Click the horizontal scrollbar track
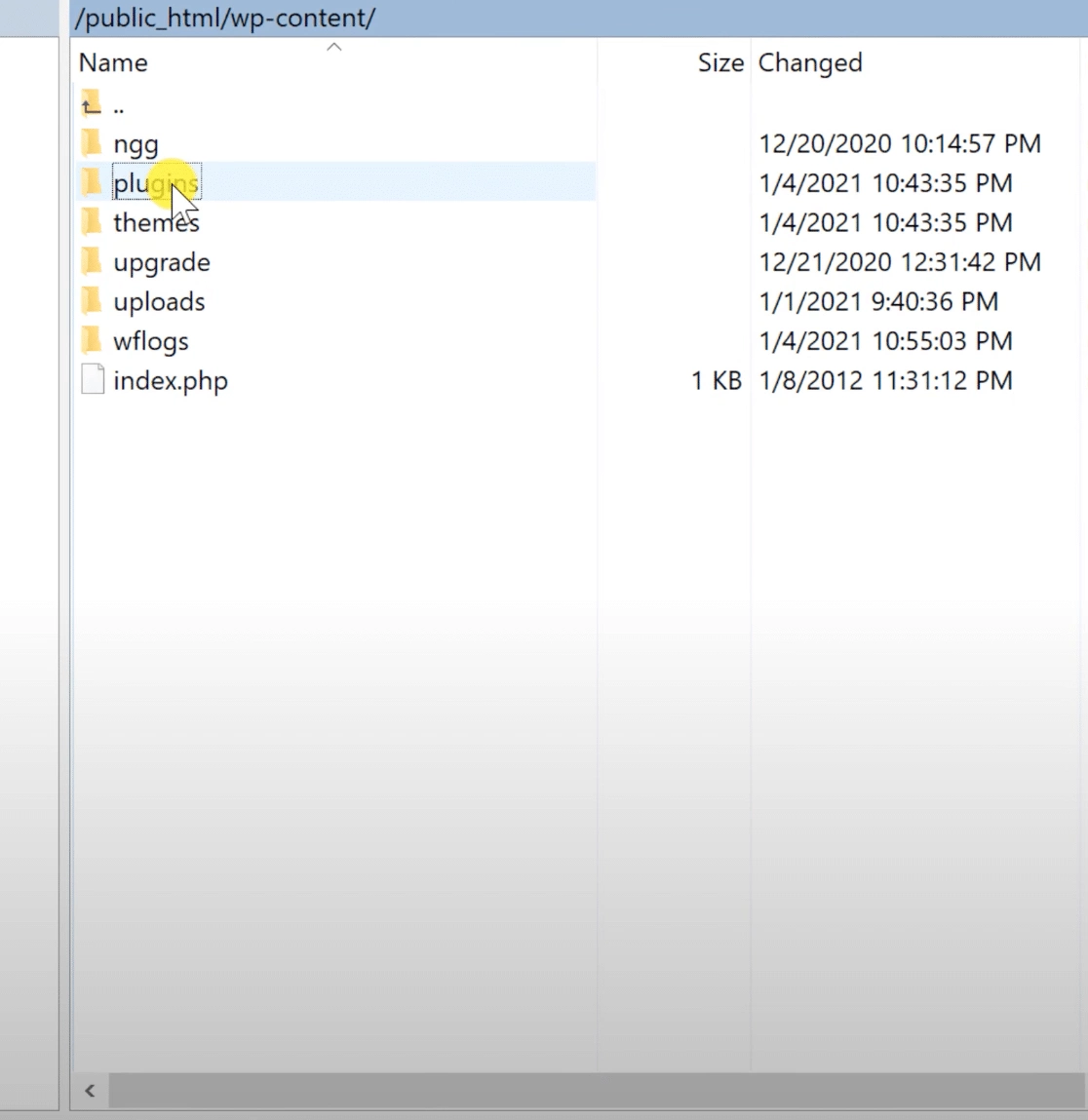The height and width of the screenshot is (1120, 1088). [x=596, y=1091]
